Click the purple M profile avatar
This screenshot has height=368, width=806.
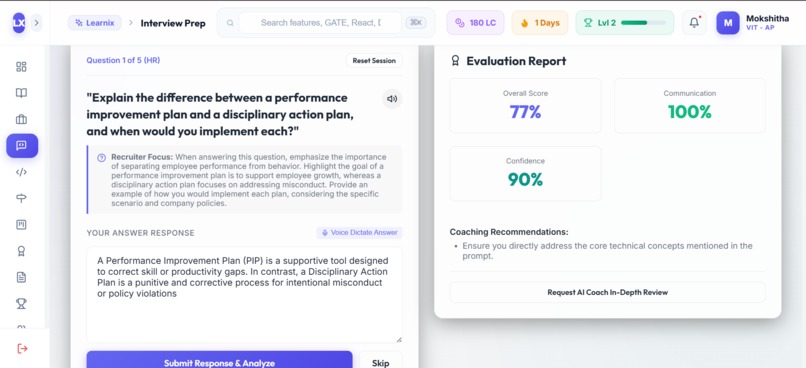[x=728, y=23]
